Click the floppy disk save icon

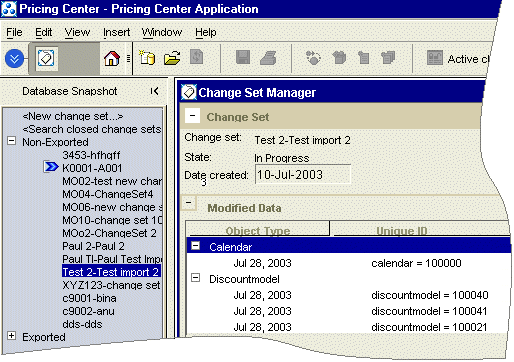(x=243, y=57)
